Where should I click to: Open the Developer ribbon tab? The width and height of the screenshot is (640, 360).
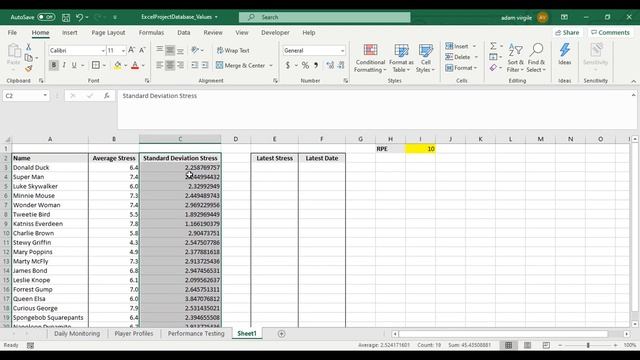pos(275,33)
